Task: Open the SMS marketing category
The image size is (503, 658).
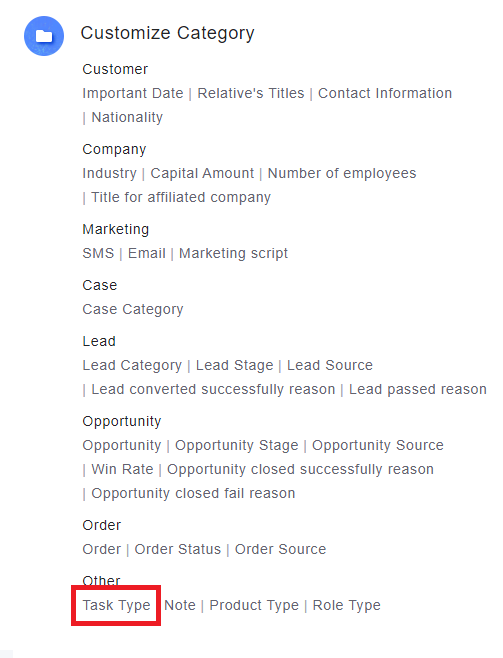Action: [98, 253]
